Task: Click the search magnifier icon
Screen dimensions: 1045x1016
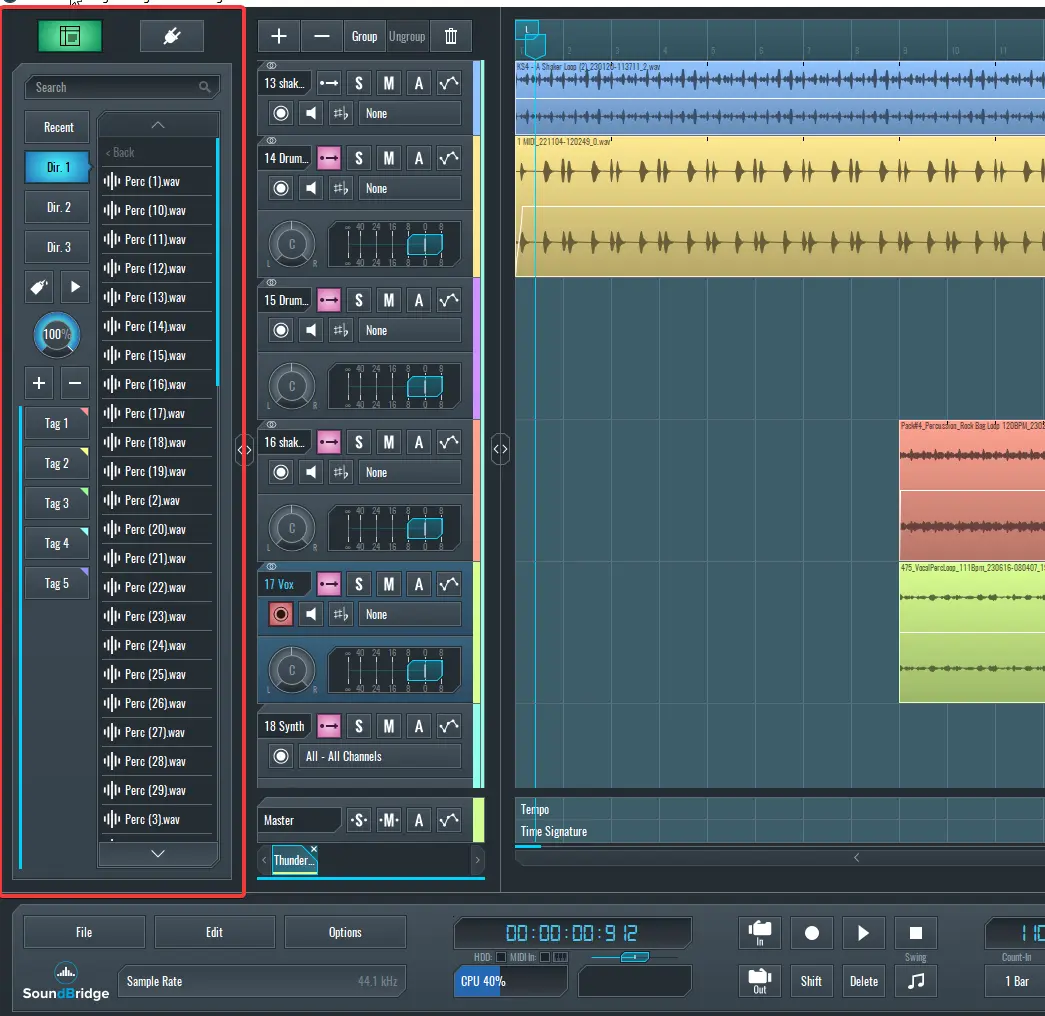Action: point(205,87)
